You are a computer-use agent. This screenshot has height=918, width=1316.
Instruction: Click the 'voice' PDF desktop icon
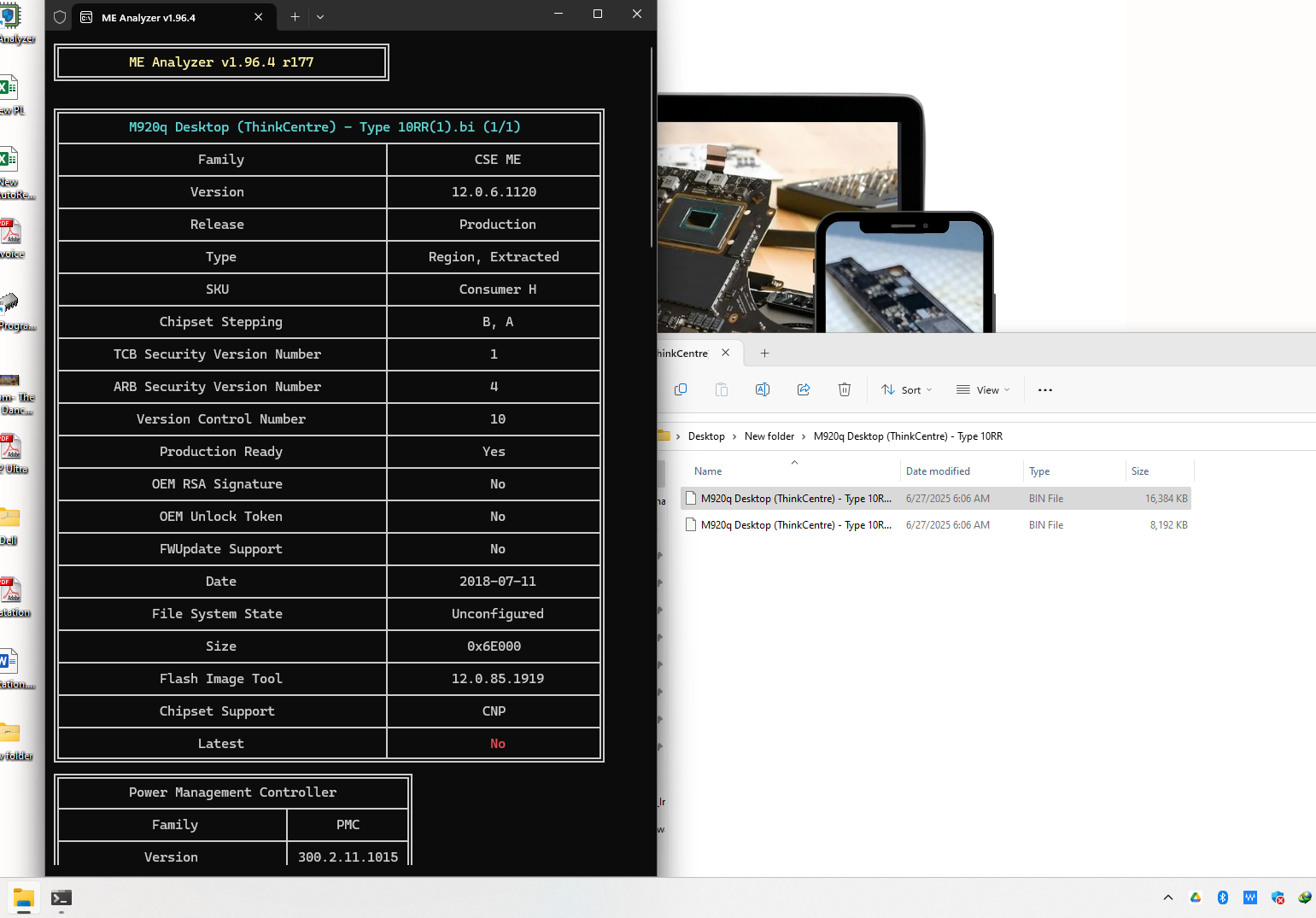pyautogui.click(x=12, y=237)
